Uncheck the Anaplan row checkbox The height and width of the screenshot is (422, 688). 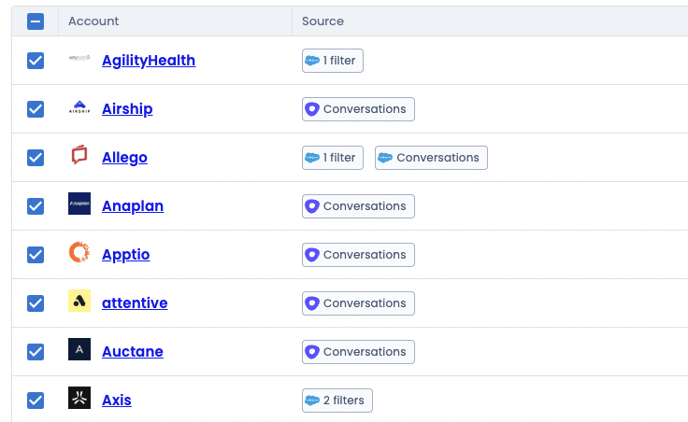36,206
